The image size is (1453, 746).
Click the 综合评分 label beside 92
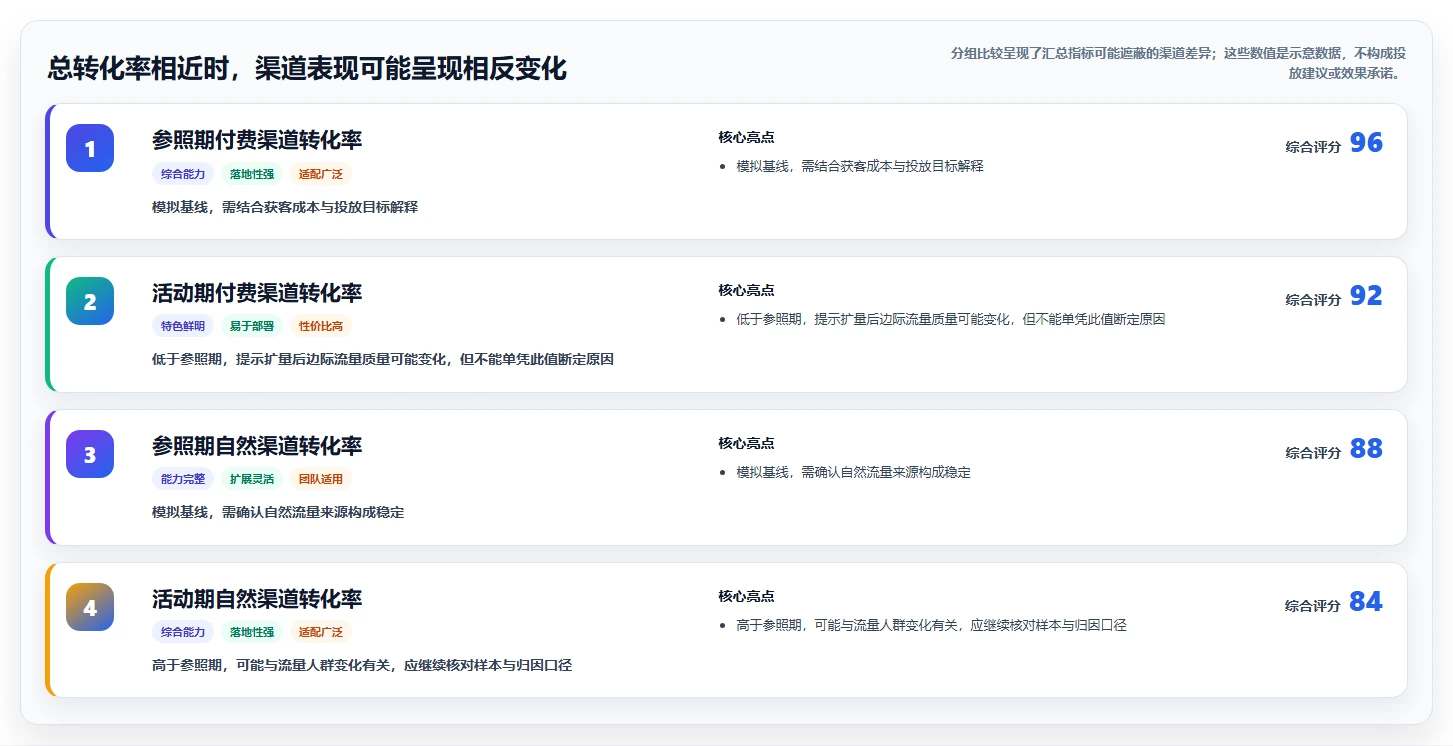click(1313, 300)
